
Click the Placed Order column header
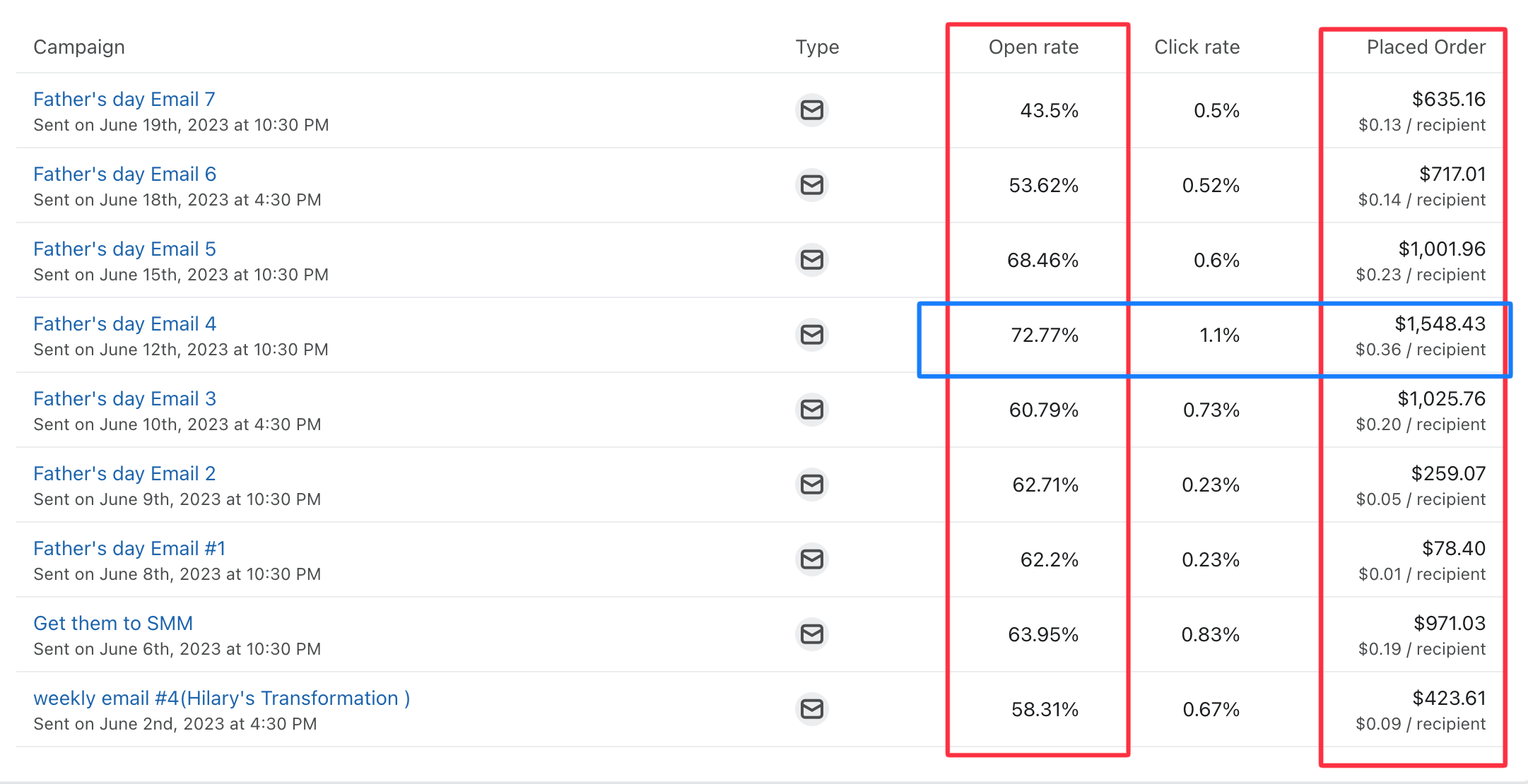(1426, 47)
